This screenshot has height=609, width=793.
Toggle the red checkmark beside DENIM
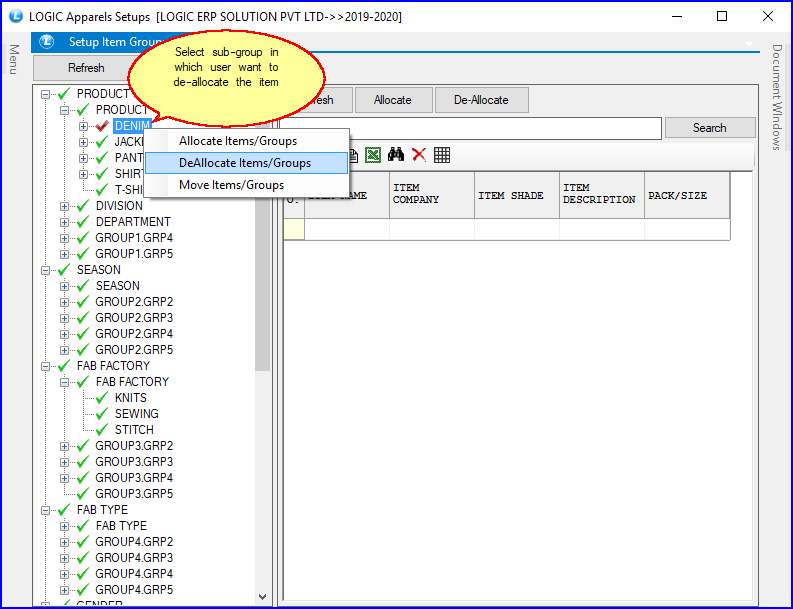point(102,125)
